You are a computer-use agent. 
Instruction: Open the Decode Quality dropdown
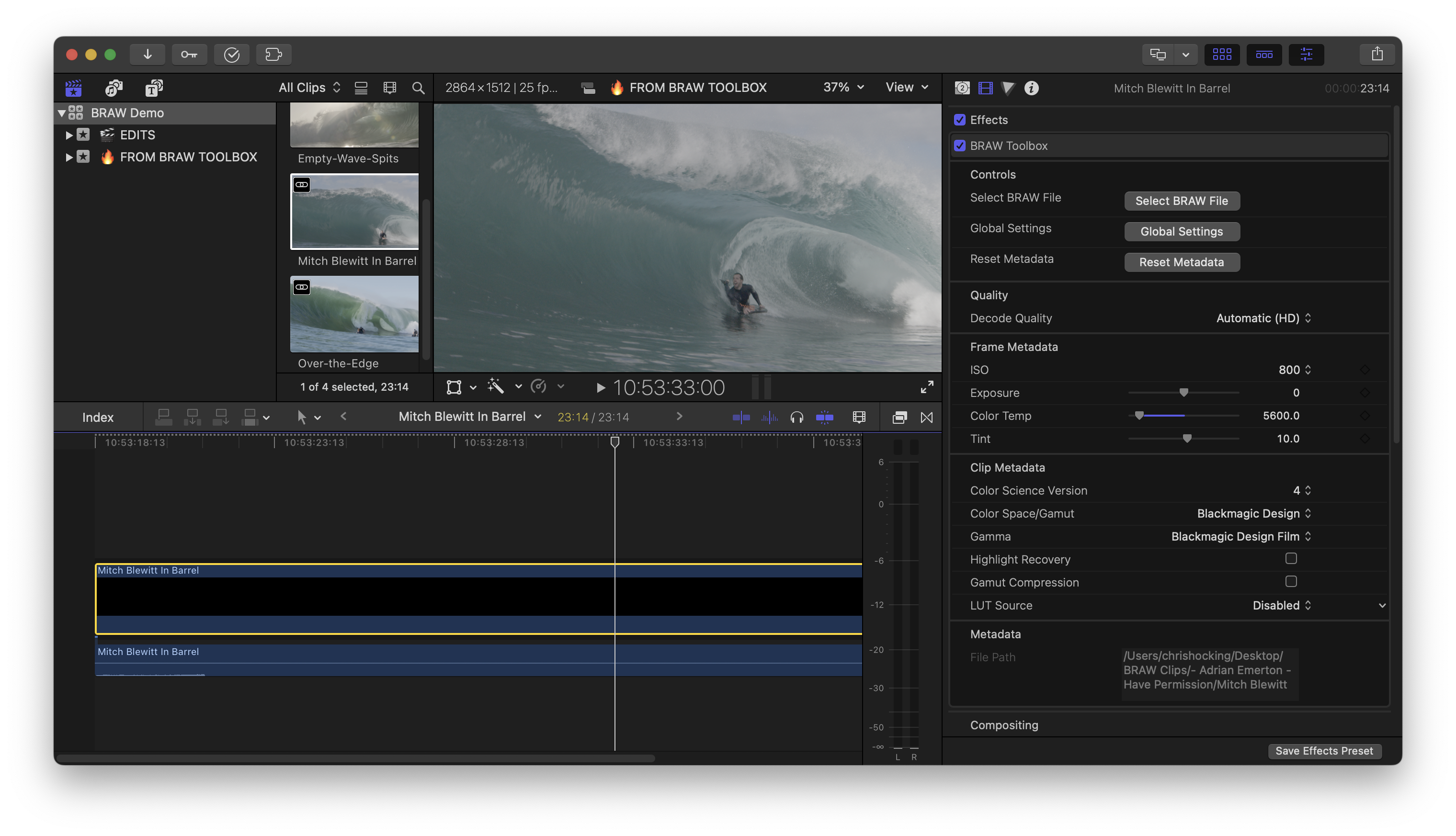pyautogui.click(x=1263, y=318)
